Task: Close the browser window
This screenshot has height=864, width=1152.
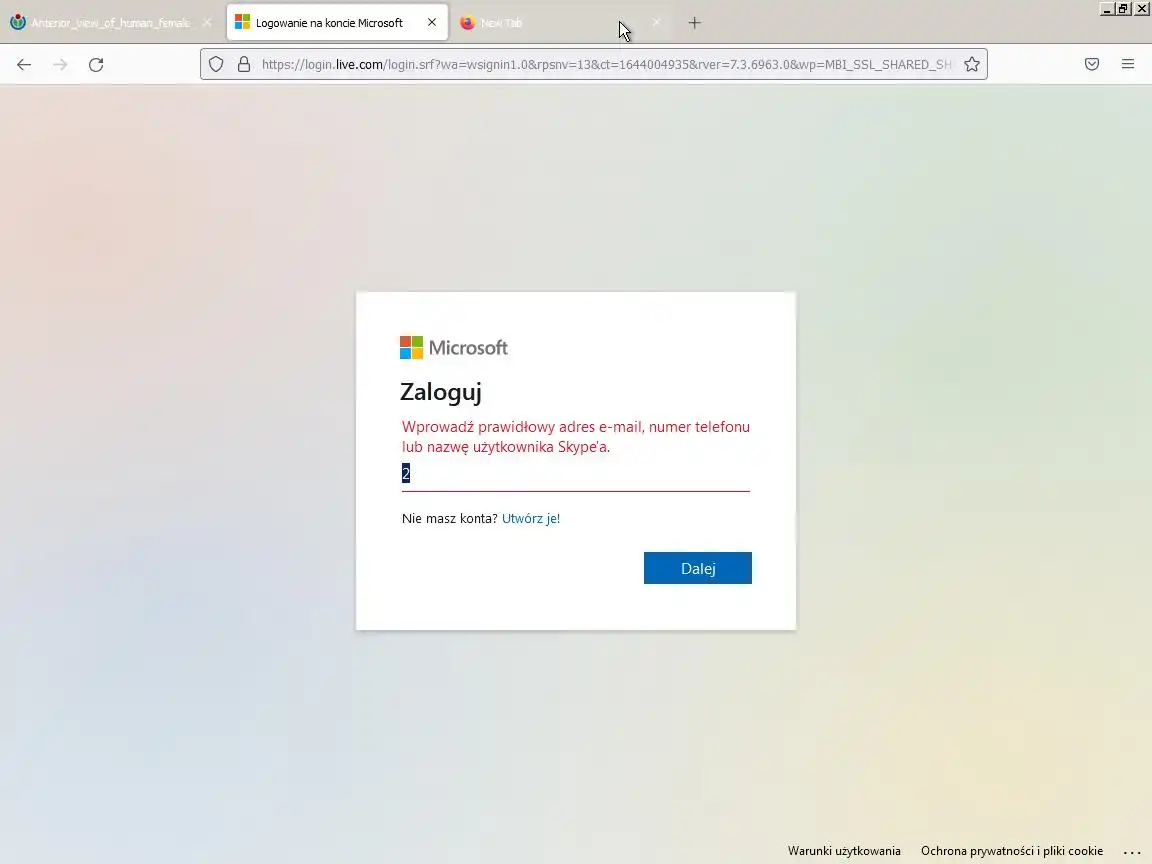Action: pos(1142,9)
